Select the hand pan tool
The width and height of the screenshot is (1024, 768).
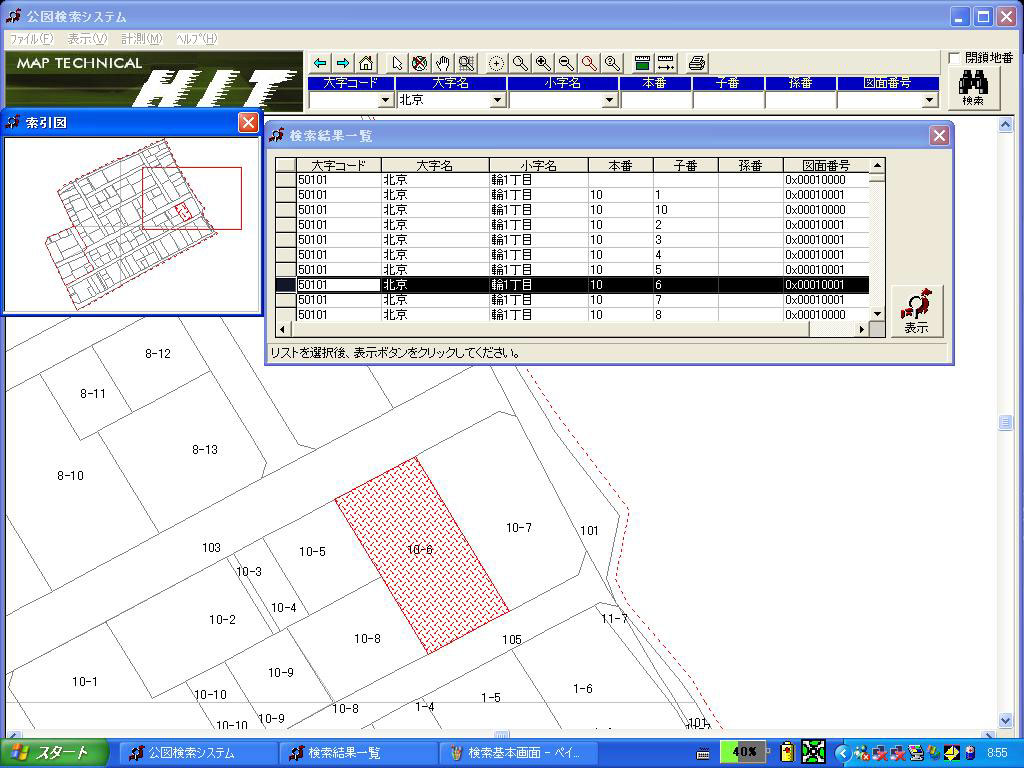click(x=443, y=63)
